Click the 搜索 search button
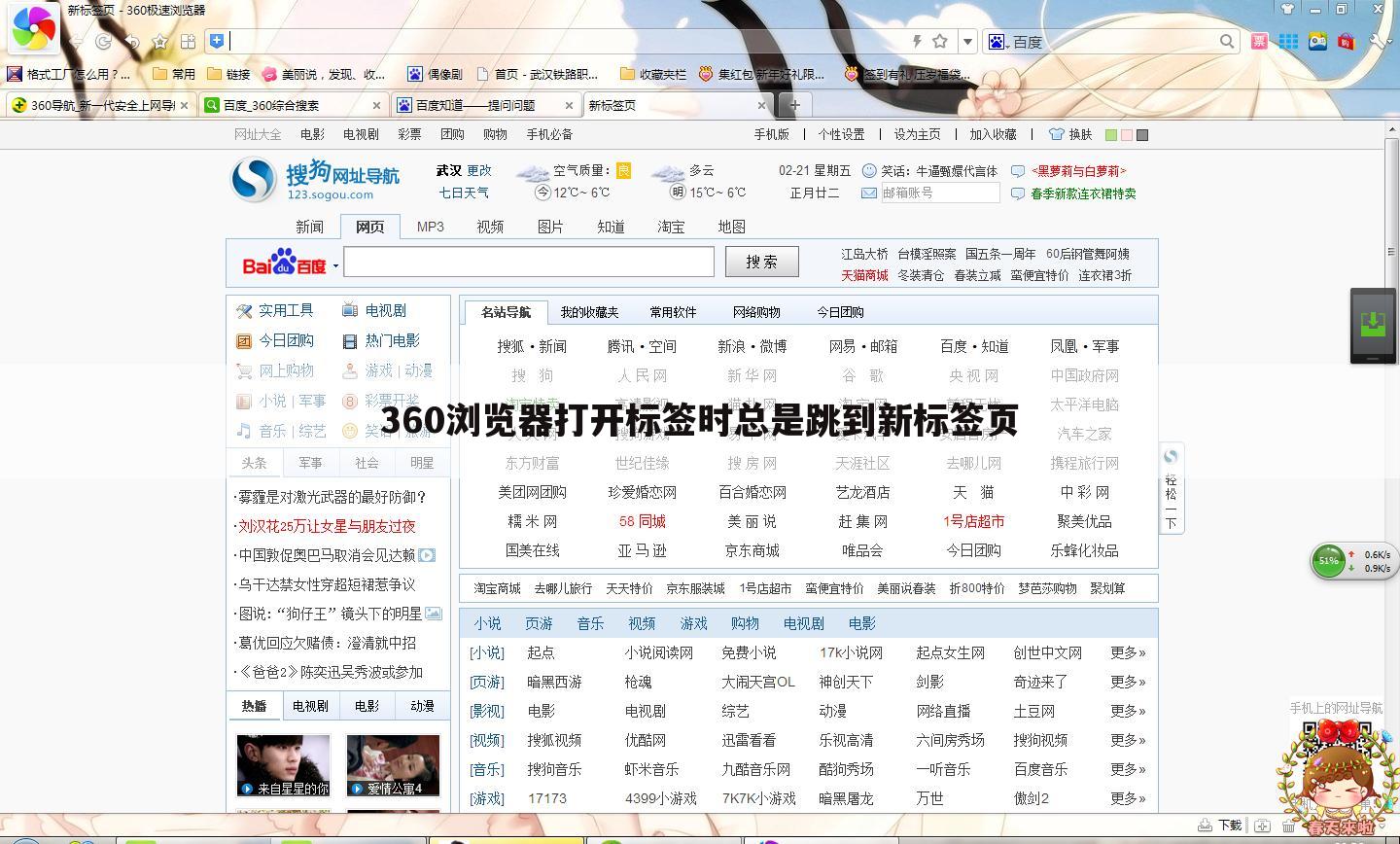Image resolution: width=1400 pixels, height=844 pixels. [762, 262]
